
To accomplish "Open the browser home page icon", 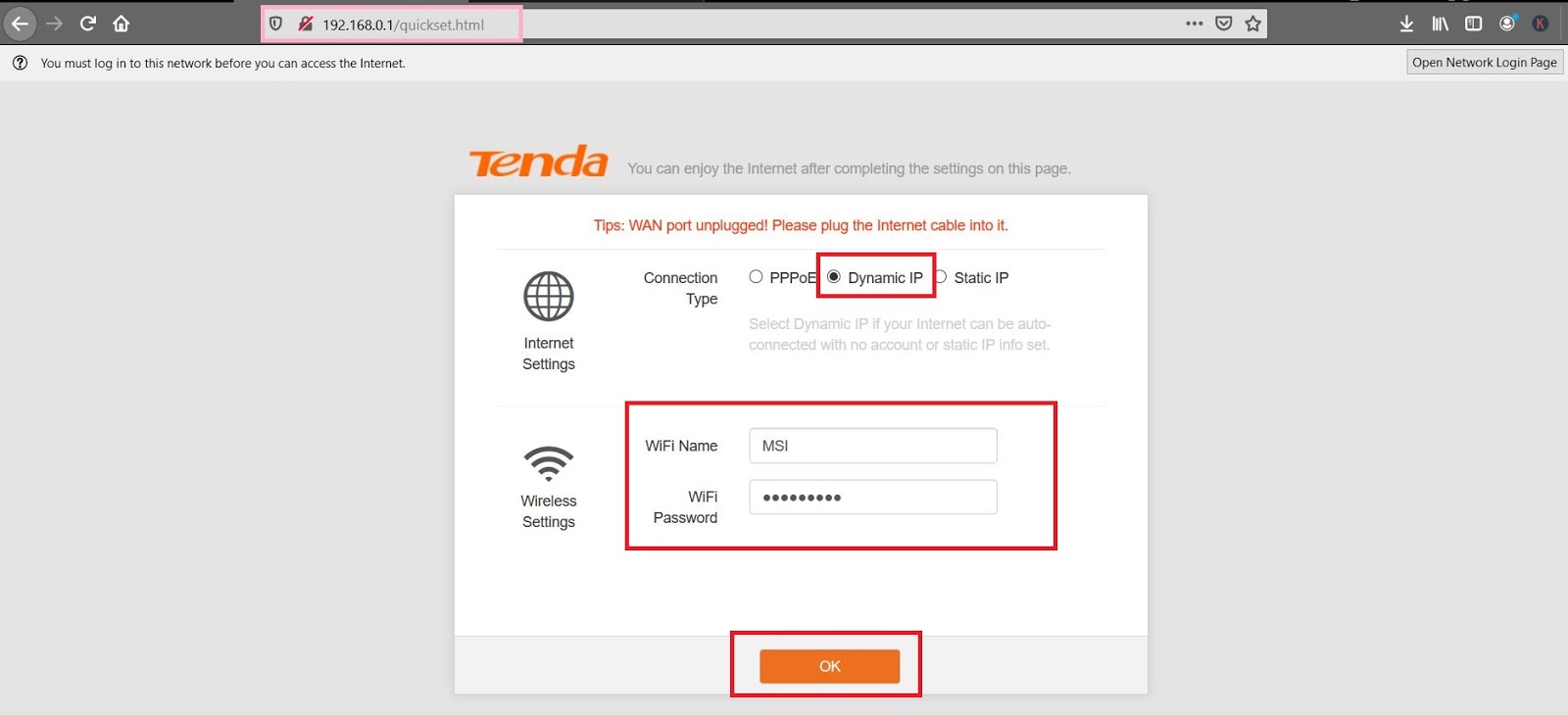I will click(x=121, y=24).
